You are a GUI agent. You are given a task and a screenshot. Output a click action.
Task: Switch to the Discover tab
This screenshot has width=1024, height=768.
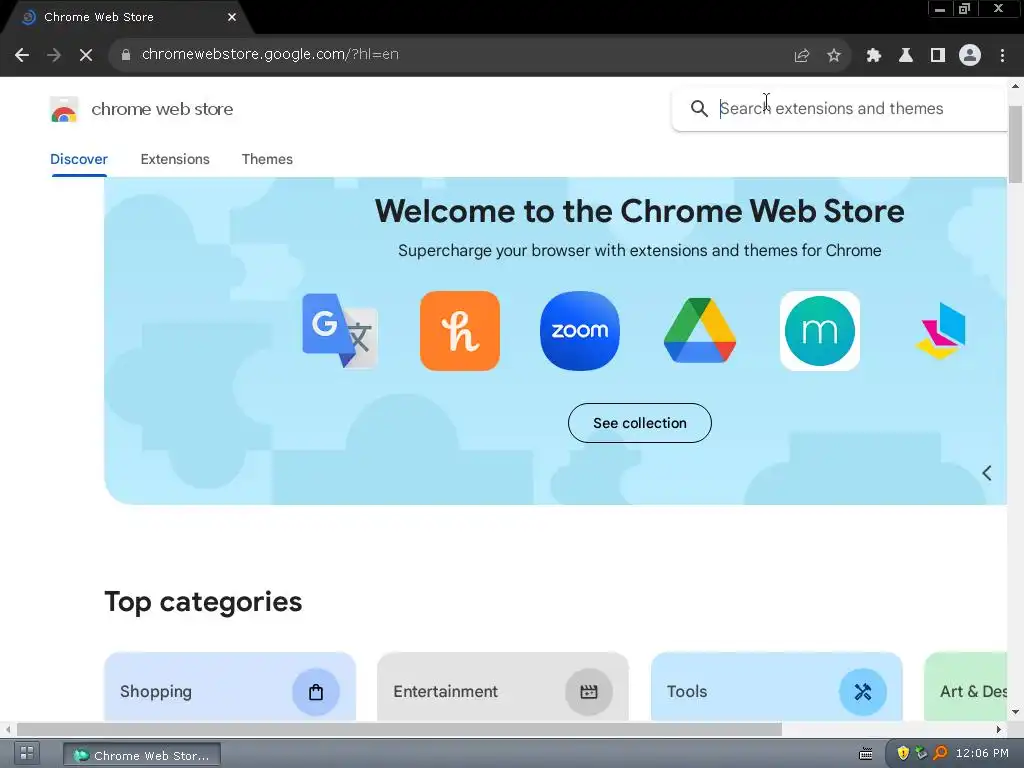coord(79,159)
